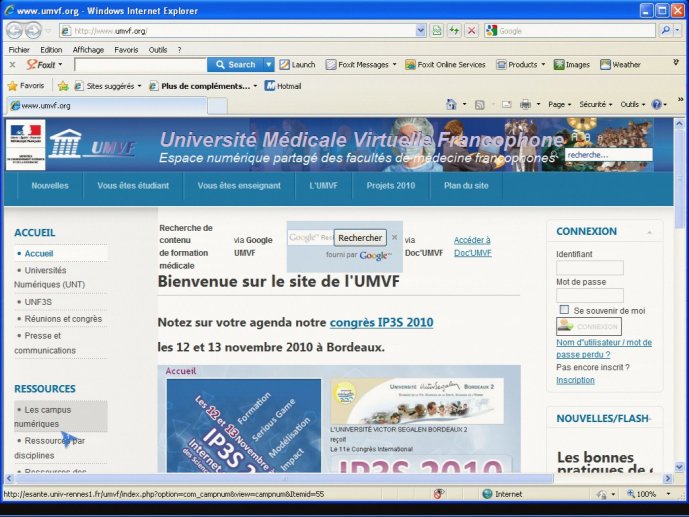Open the zoom level 100% dropdown

(x=668, y=494)
